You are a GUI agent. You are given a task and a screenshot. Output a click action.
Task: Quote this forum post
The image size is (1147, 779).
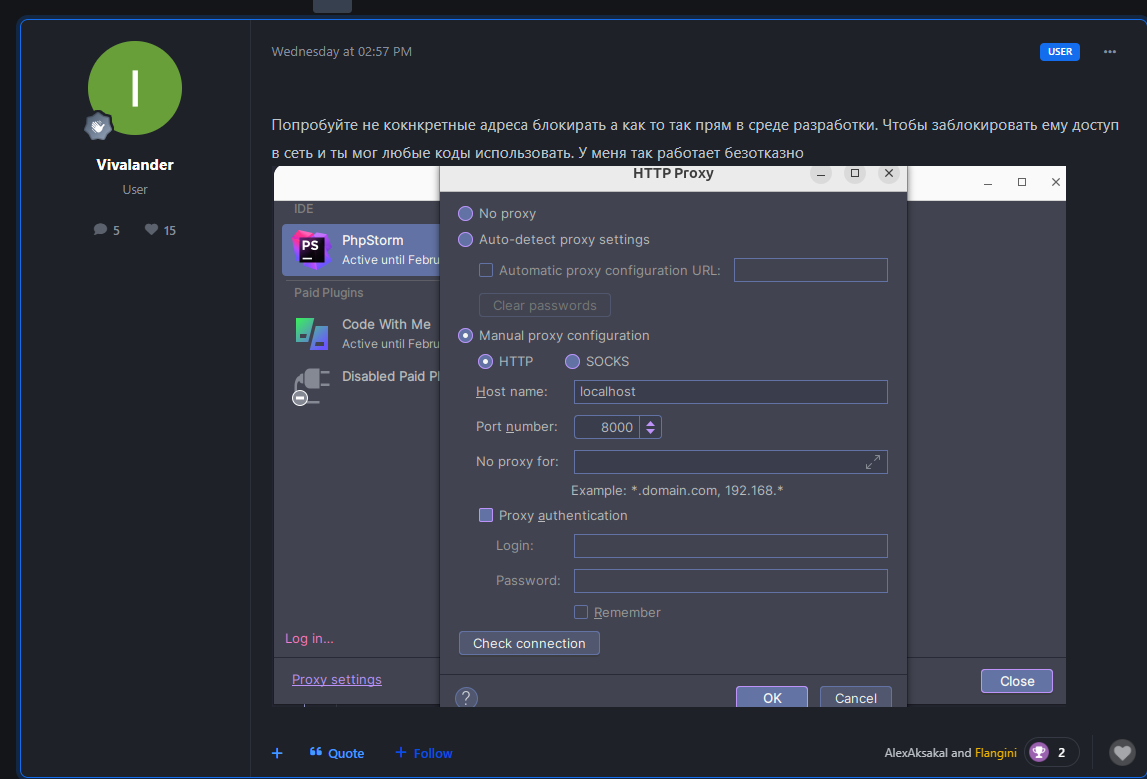click(x=337, y=753)
